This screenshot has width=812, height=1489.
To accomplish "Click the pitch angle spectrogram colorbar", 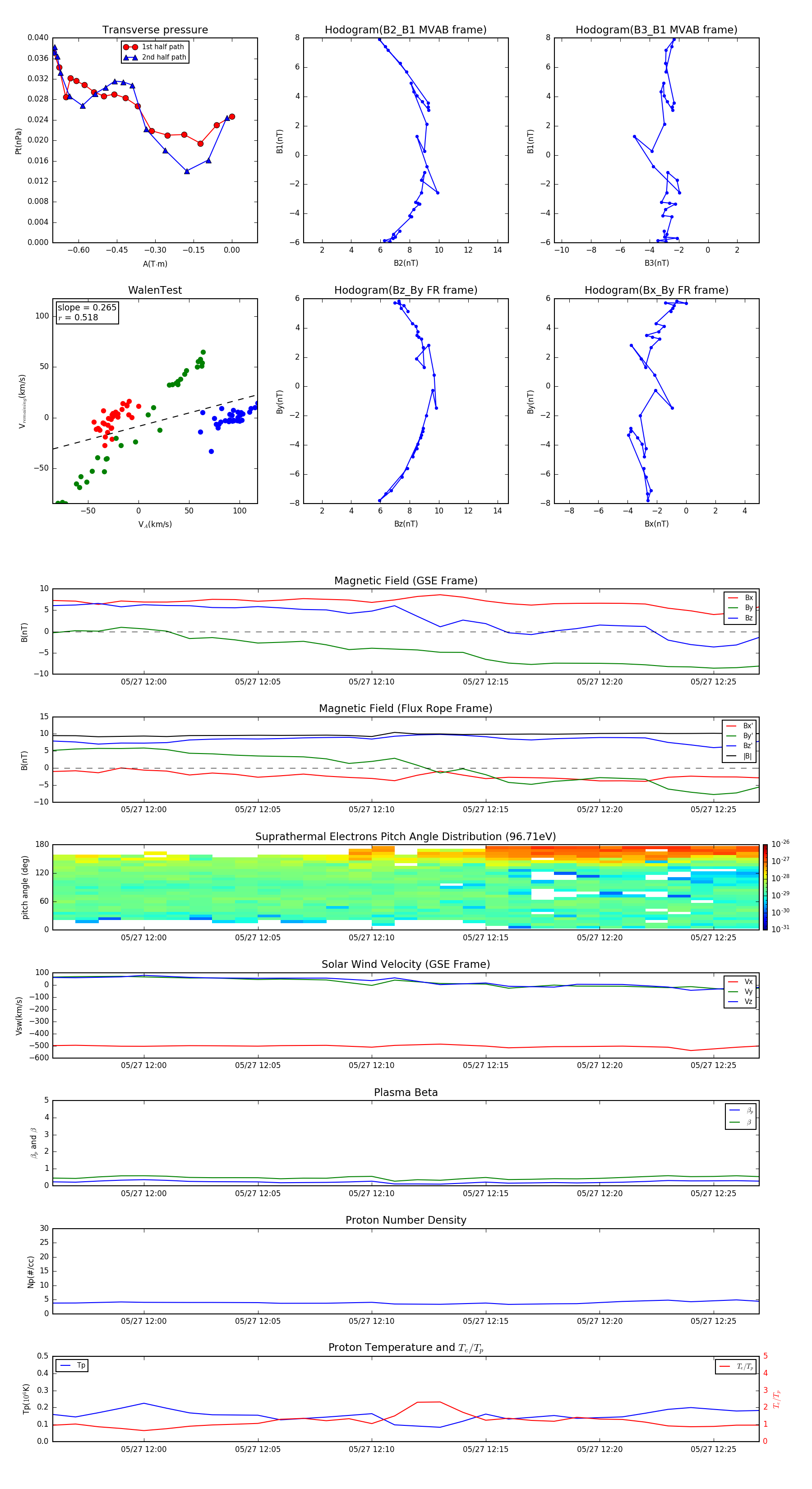I will (765, 887).
